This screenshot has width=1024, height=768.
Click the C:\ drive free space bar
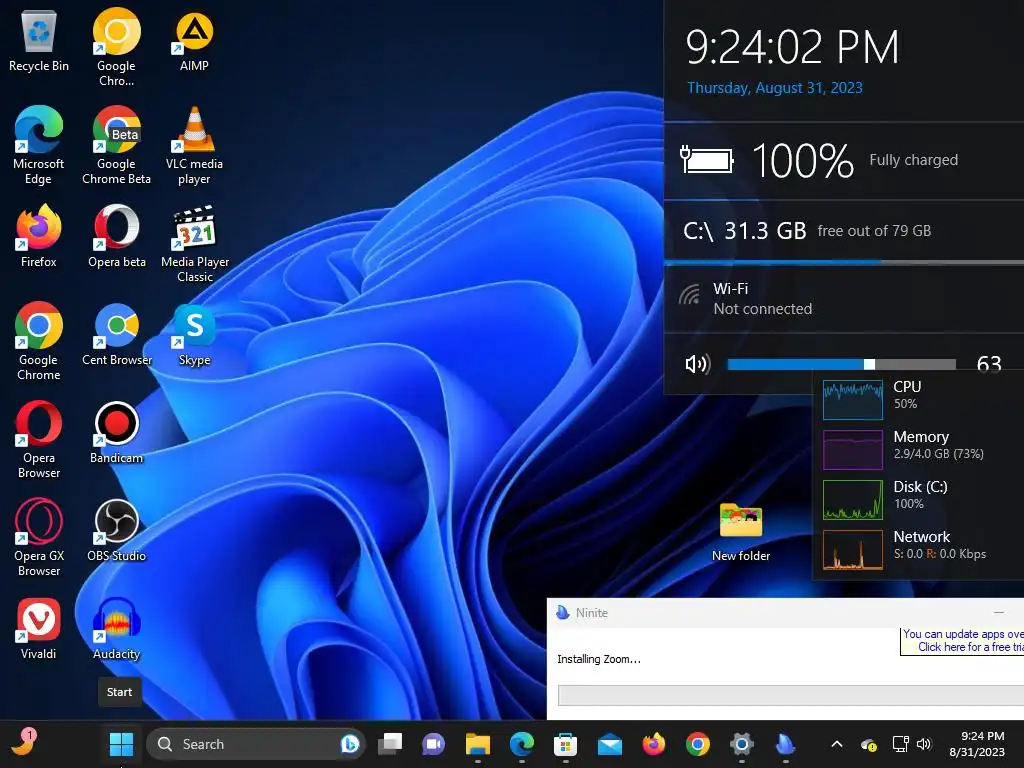click(844, 263)
